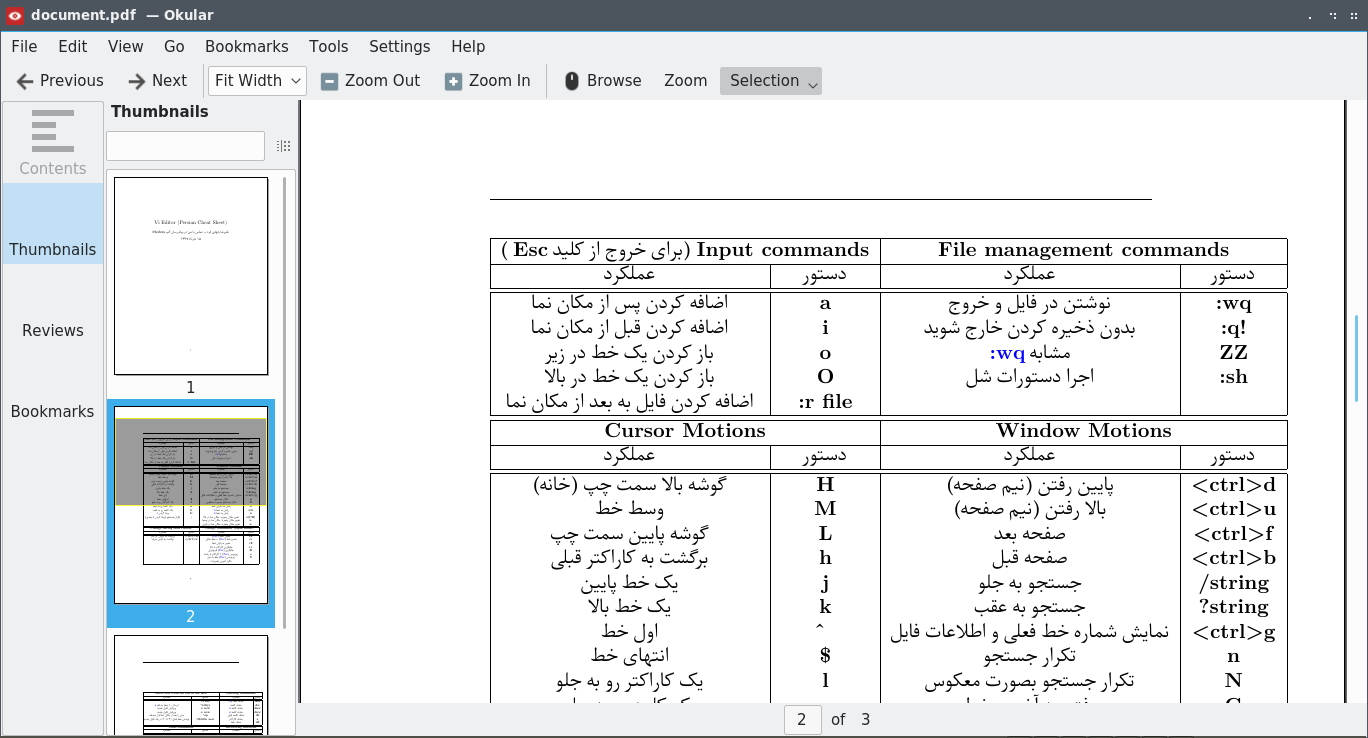Click the Zoom In plus icon

(454, 81)
